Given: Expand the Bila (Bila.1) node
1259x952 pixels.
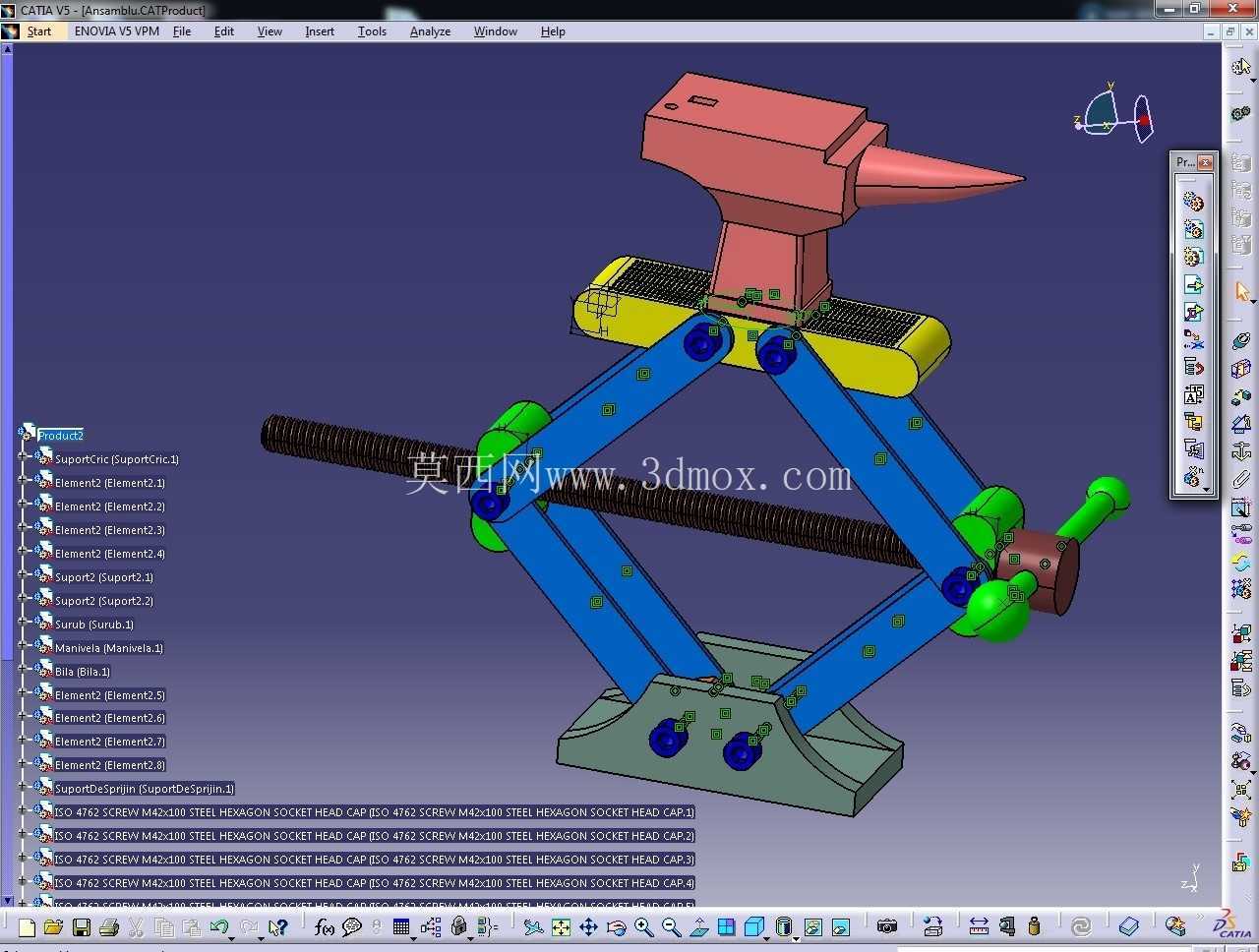Looking at the screenshot, I should [23, 671].
